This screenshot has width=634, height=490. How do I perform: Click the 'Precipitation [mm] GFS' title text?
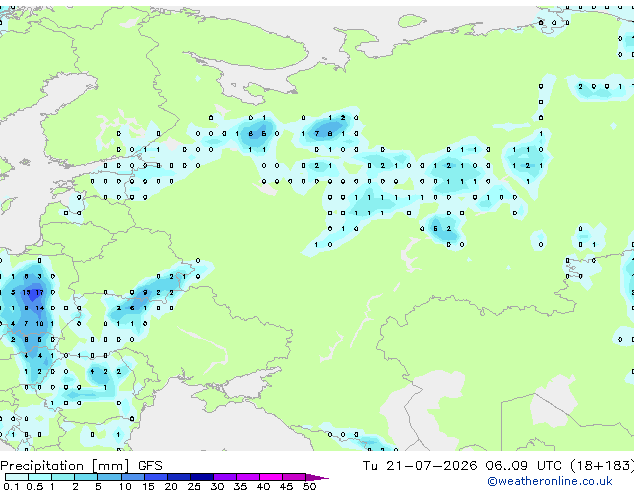[x=81, y=466]
